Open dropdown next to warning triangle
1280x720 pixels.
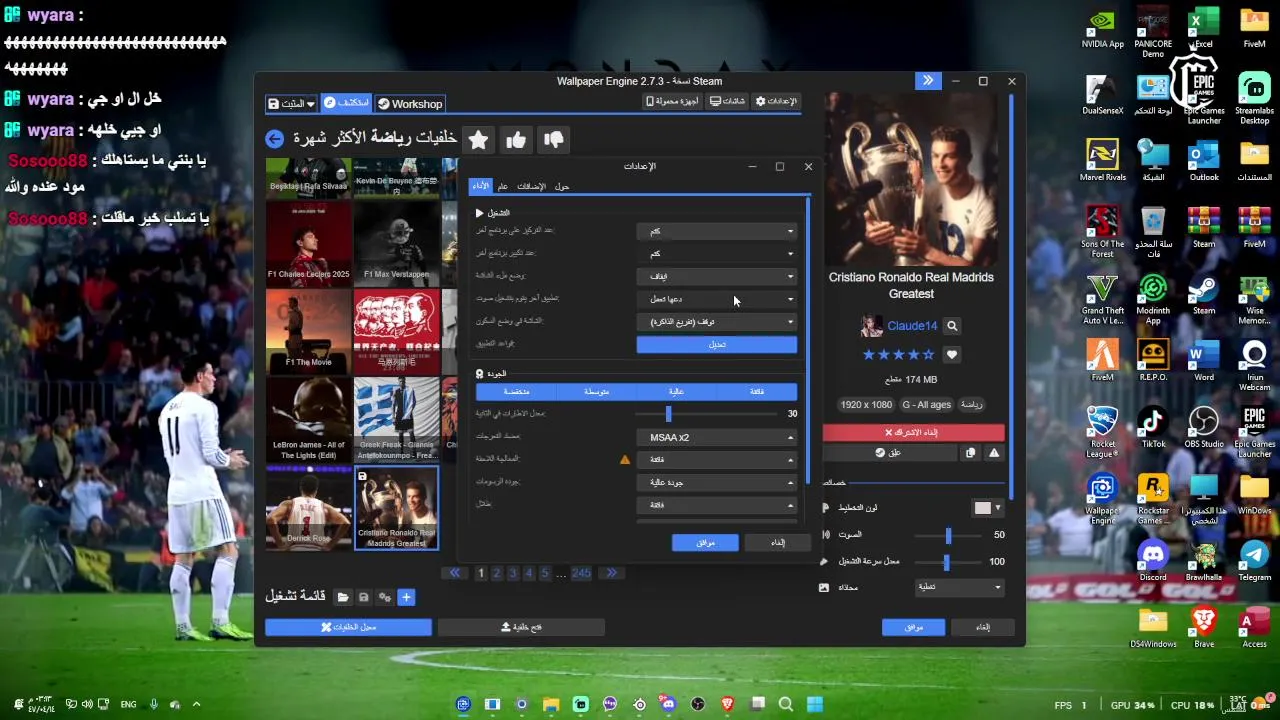(x=717, y=460)
